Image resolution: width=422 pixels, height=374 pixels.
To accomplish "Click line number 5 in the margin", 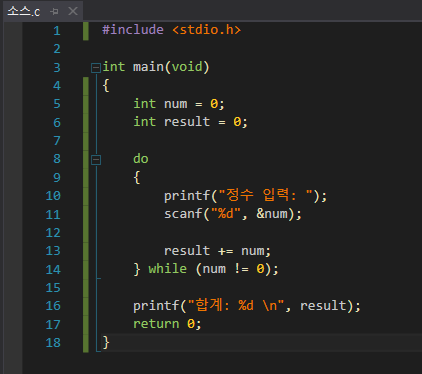I will coord(57,104).
